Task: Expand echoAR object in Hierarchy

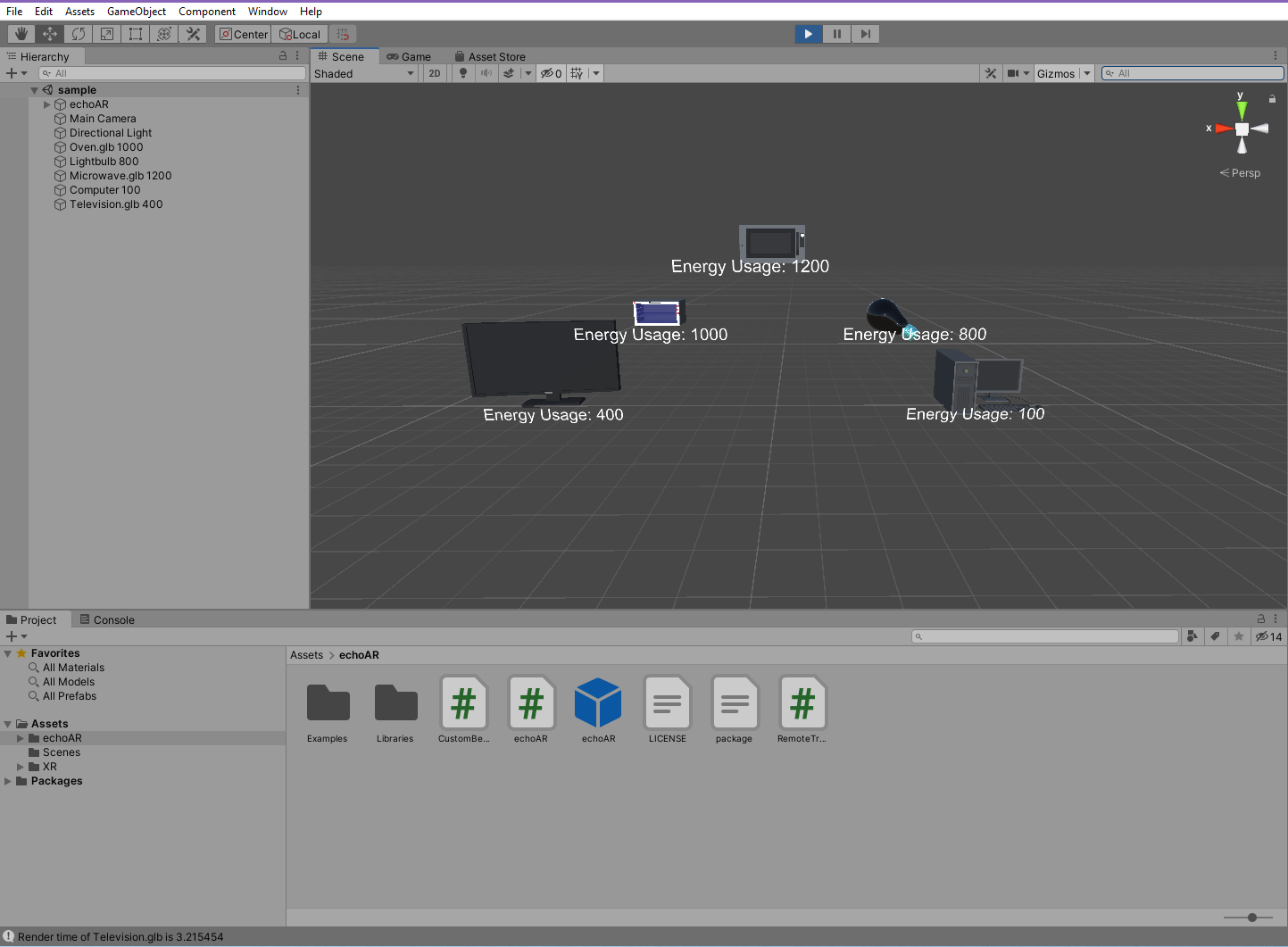Action: (47, 104)
